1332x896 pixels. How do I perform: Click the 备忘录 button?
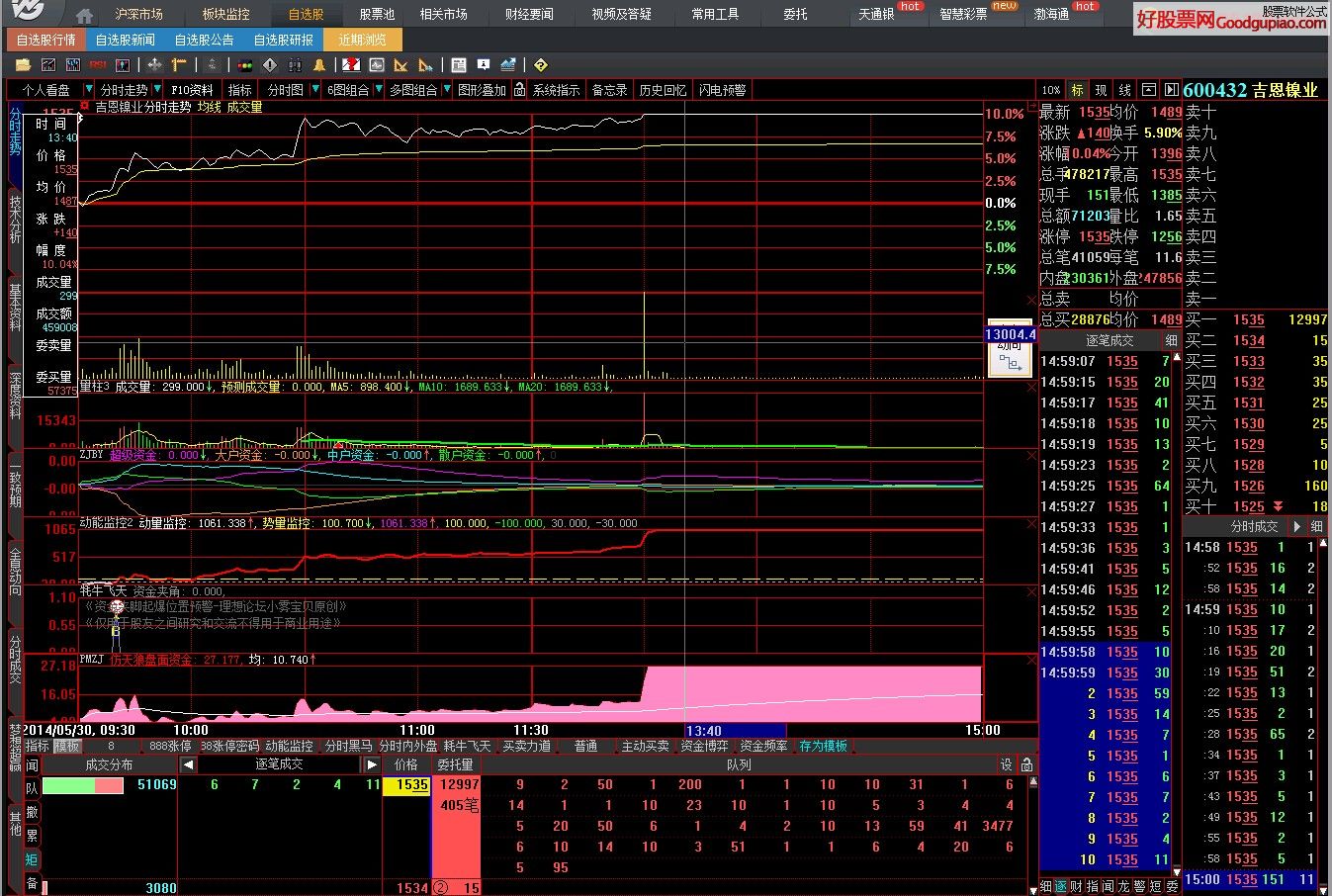(609, 90)
